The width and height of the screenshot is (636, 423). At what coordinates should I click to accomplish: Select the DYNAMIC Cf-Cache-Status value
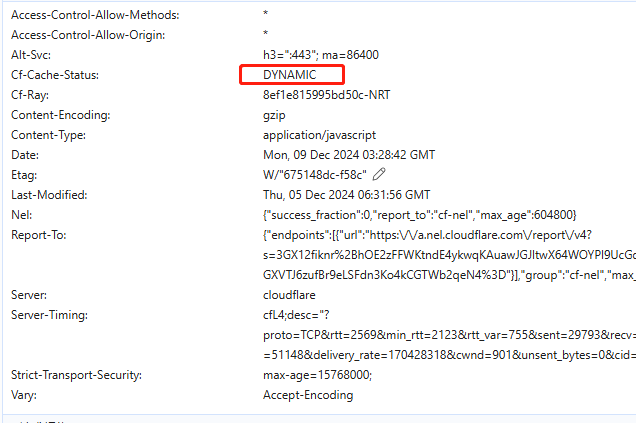point(290,75)
